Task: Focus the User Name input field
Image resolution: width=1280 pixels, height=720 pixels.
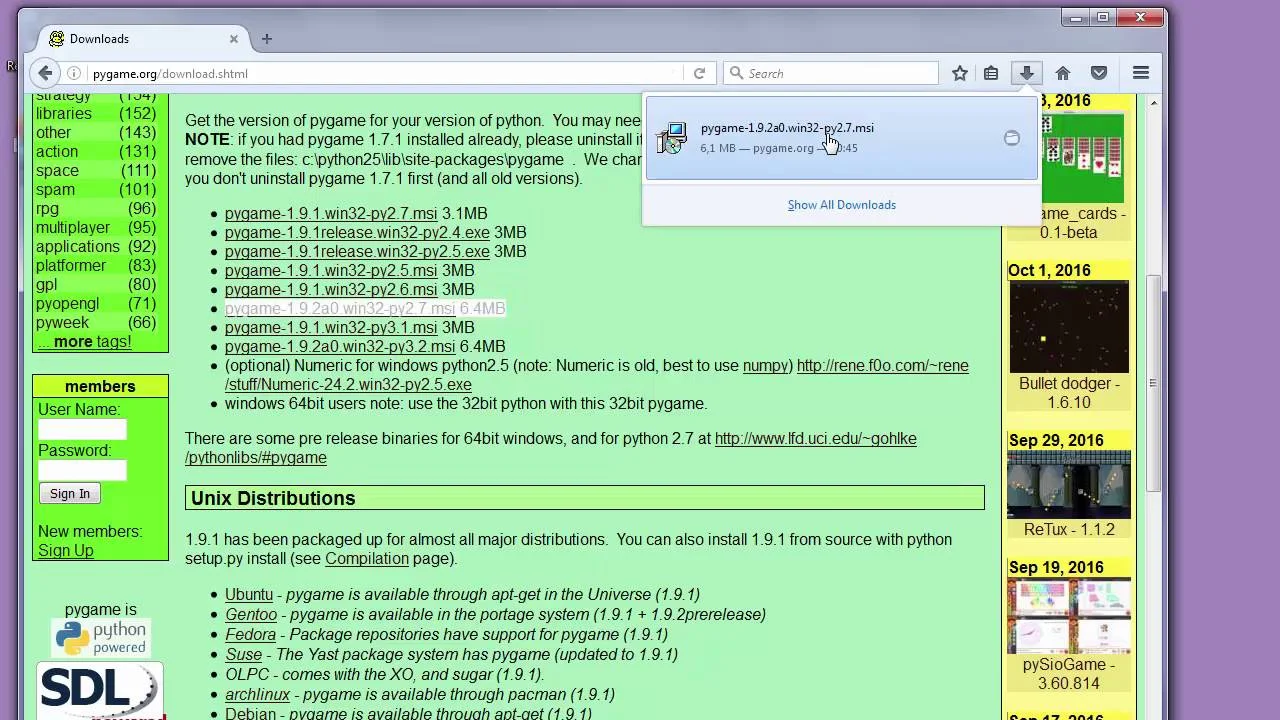Action: point(82,430)
